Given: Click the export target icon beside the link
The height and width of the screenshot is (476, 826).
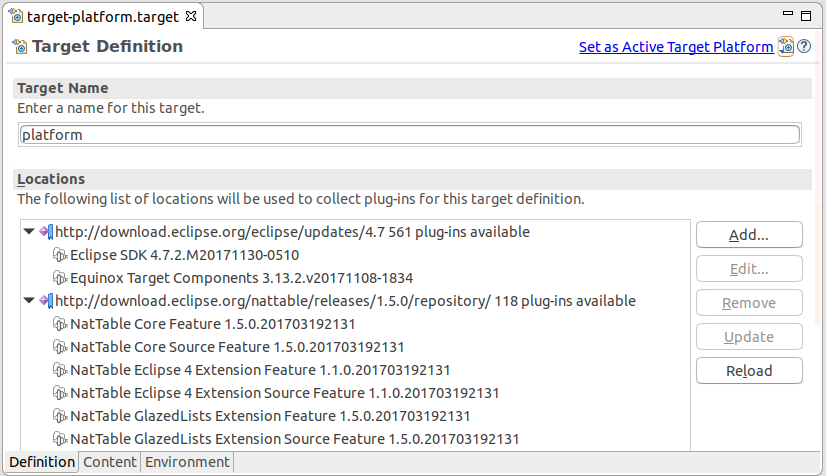Looking at the screenshot, I should coord(786,46).
